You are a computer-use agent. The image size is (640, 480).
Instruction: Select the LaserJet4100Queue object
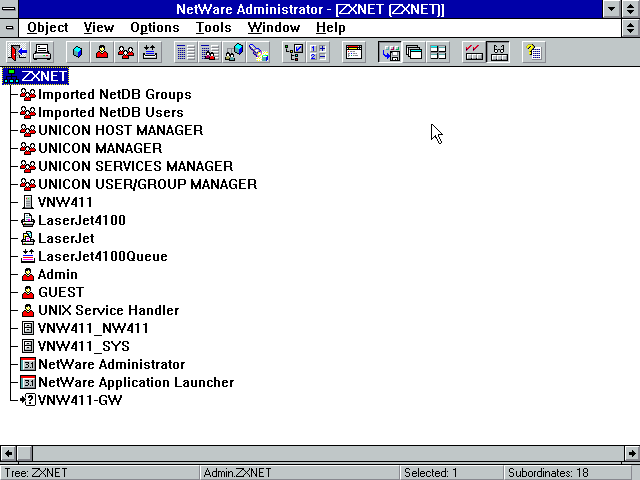coord(102,256)
